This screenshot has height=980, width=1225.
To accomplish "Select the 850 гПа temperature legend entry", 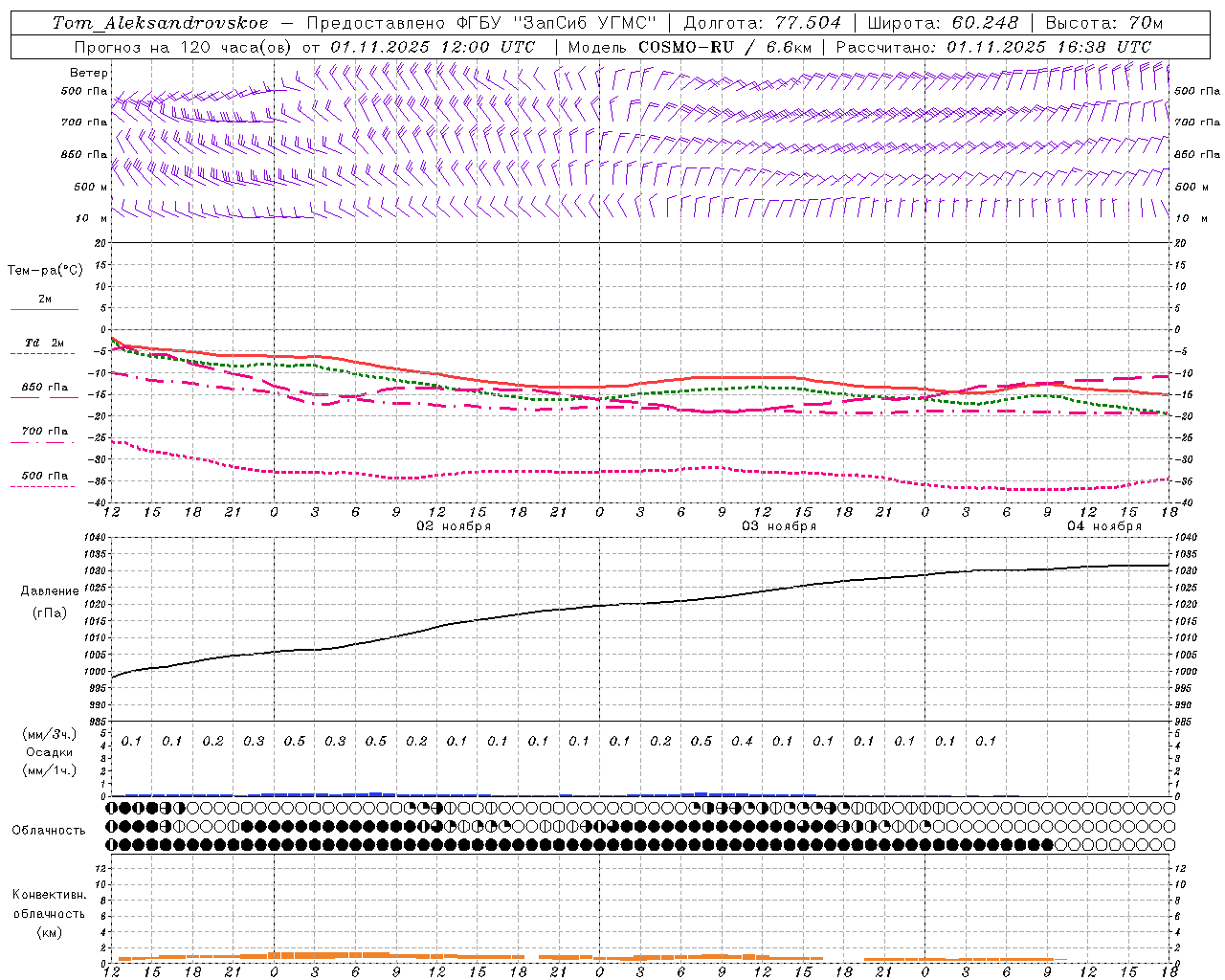I will (45, 391).
